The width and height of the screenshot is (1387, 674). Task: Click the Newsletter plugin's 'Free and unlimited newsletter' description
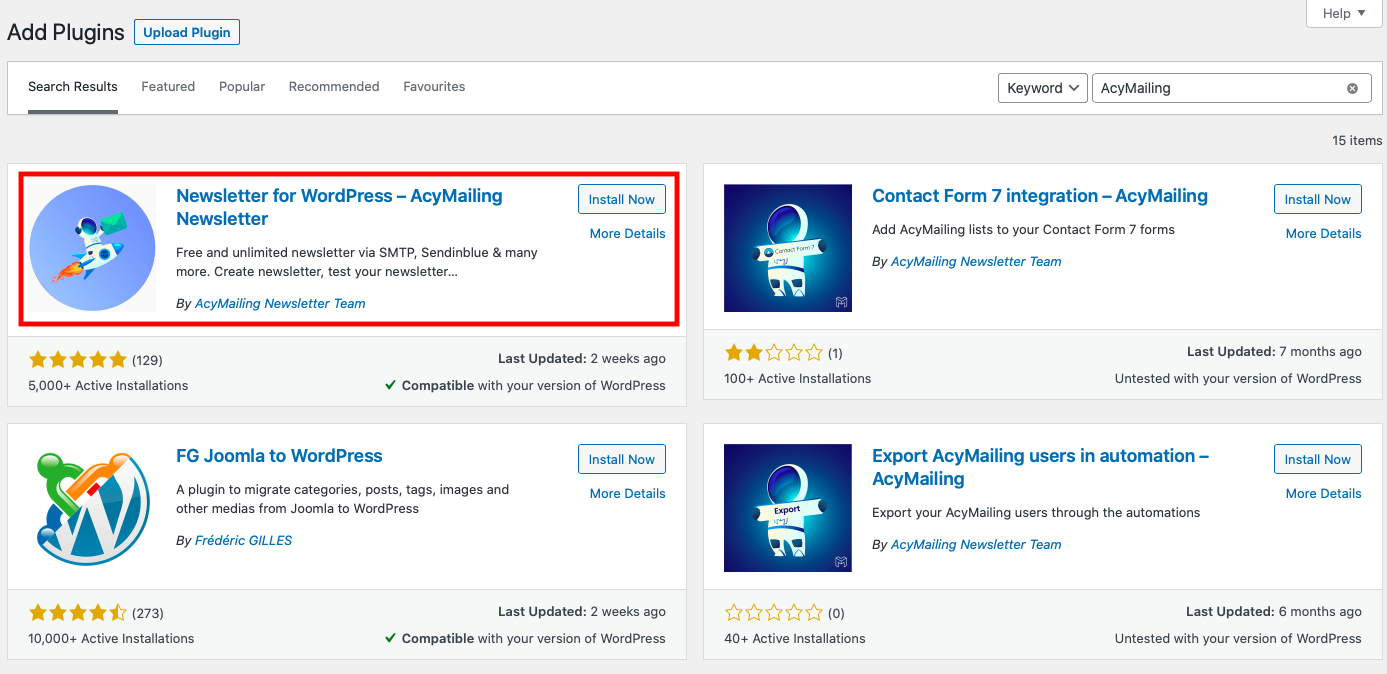point(357,262)
